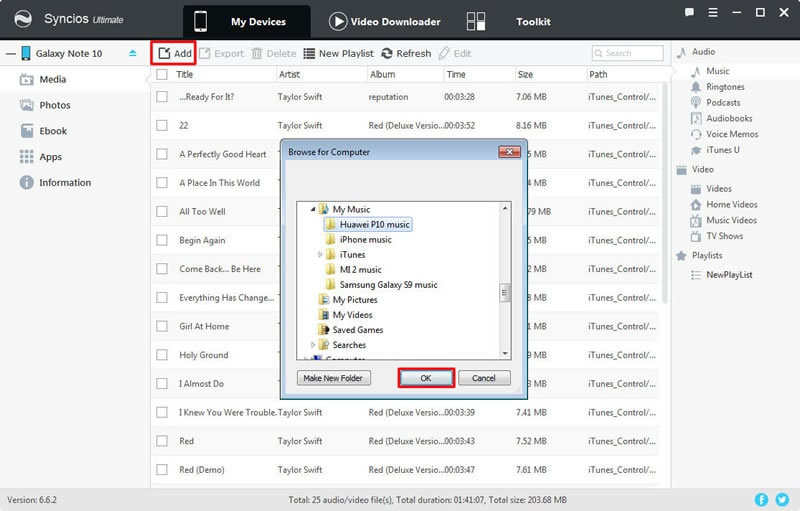Image resolution: width=800 pixels, height=511 pixels.
Task: Click the Export toolbar icon
Action: tap(205, 53)
